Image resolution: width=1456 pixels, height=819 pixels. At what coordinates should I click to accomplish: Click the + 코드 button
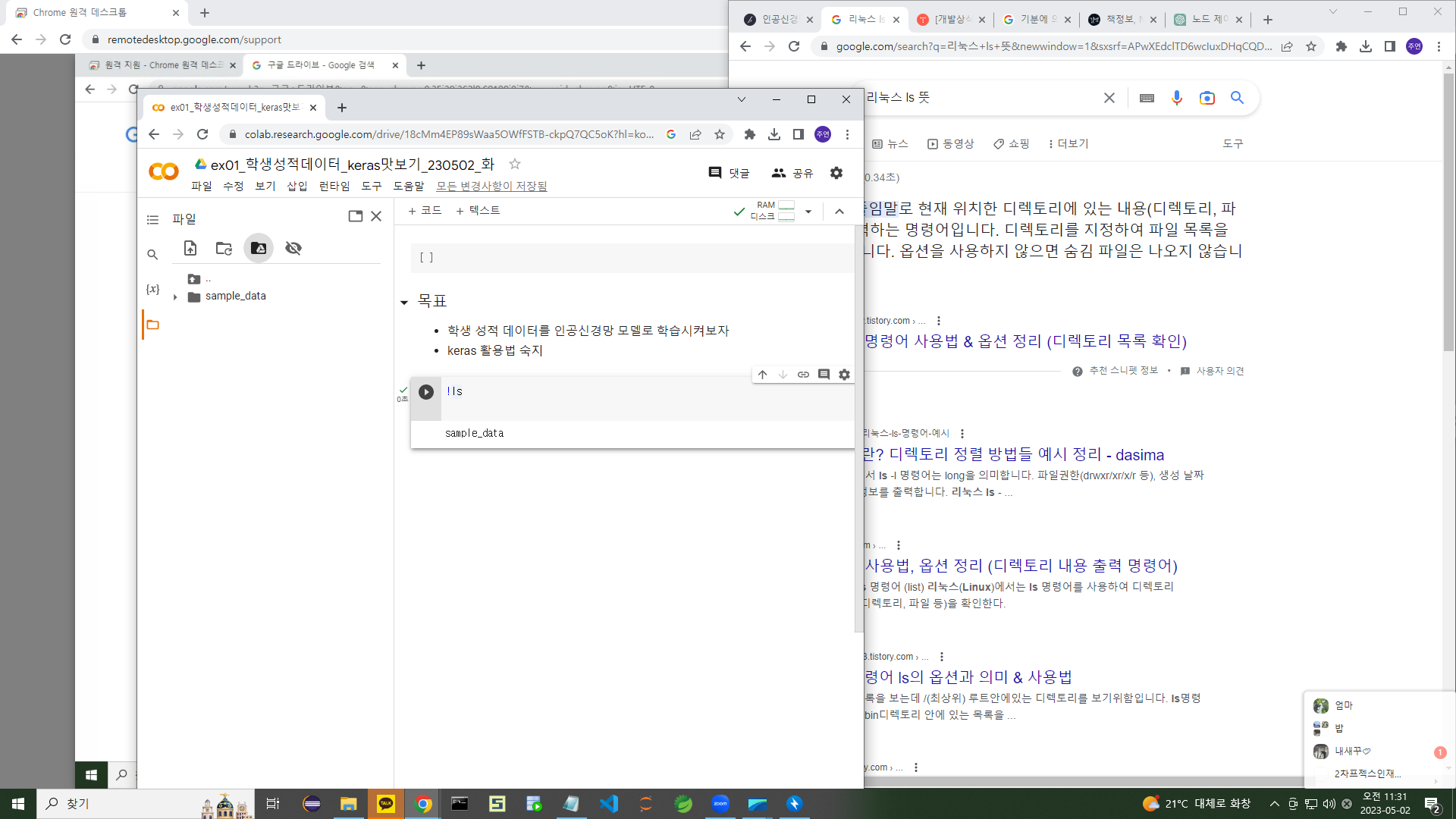point(425,211)
